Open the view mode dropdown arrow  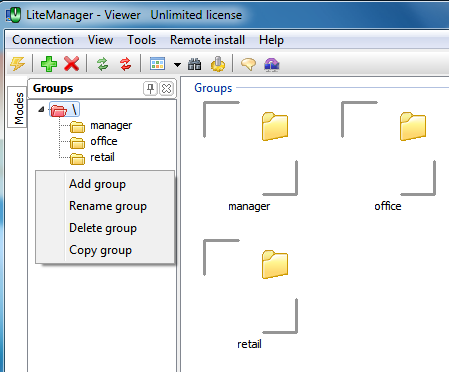(x=178, y=64)
